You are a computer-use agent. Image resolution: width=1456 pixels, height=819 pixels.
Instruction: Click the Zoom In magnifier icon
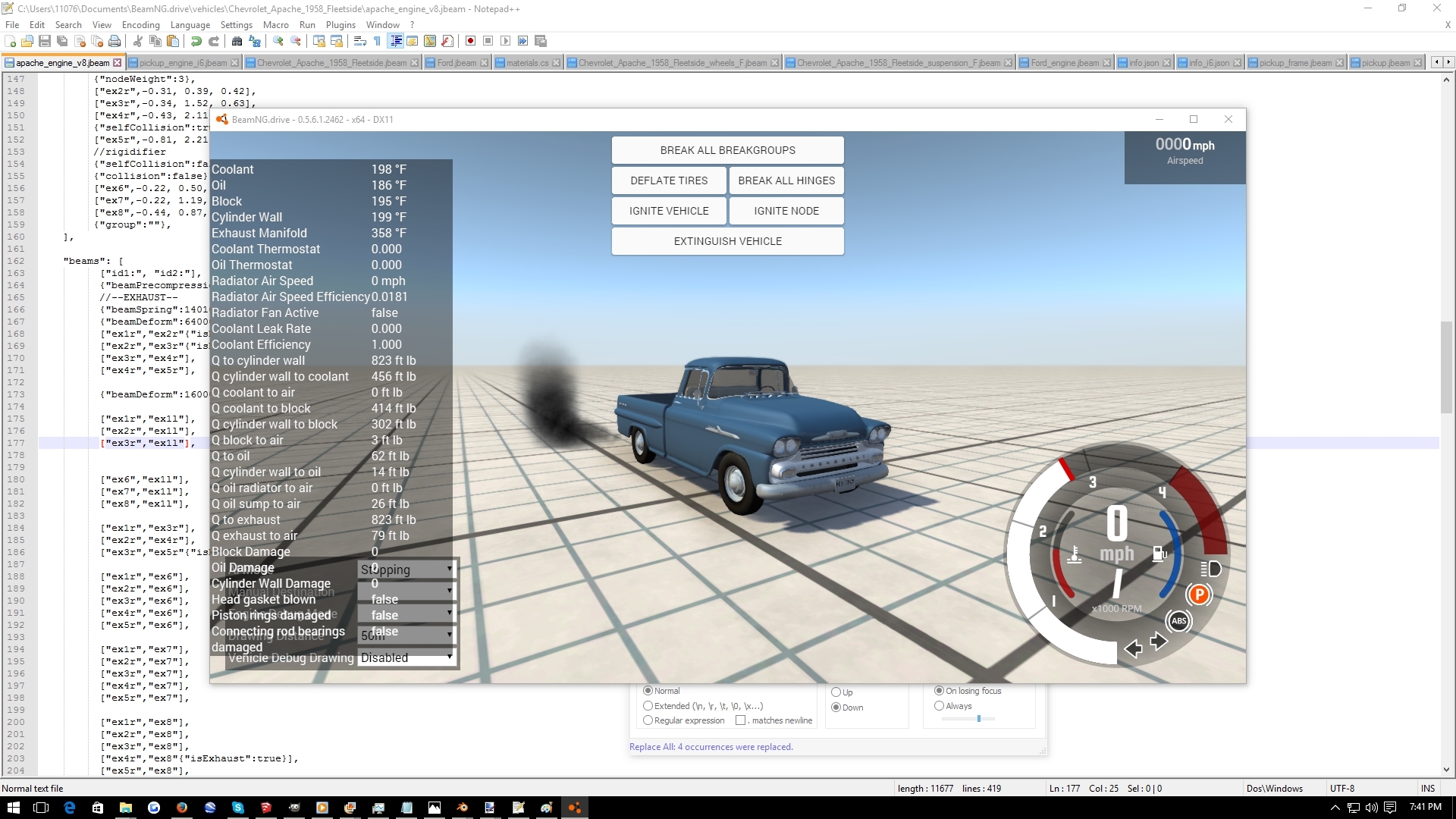(278, 41)
